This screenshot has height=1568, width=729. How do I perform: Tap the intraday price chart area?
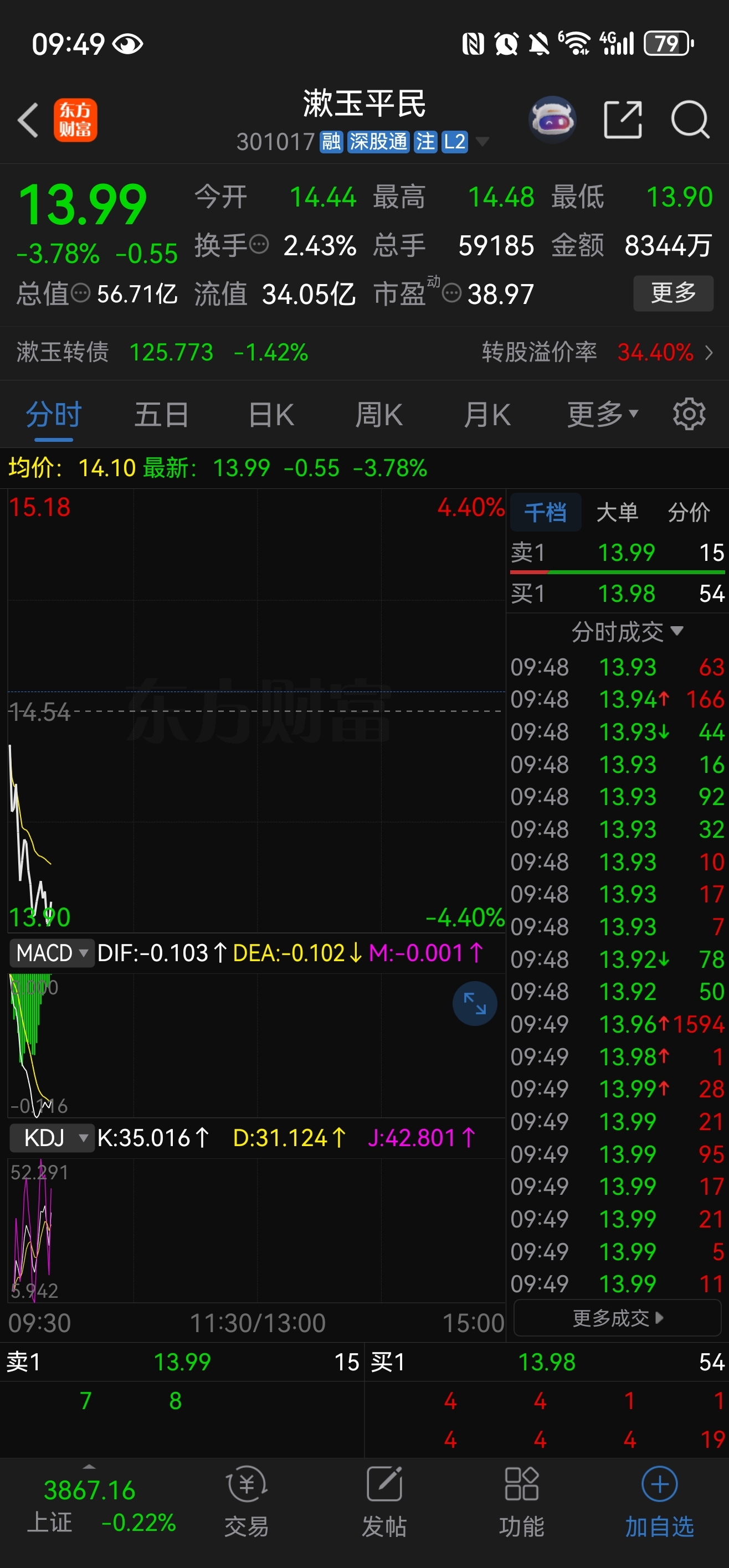pos(256,710)
